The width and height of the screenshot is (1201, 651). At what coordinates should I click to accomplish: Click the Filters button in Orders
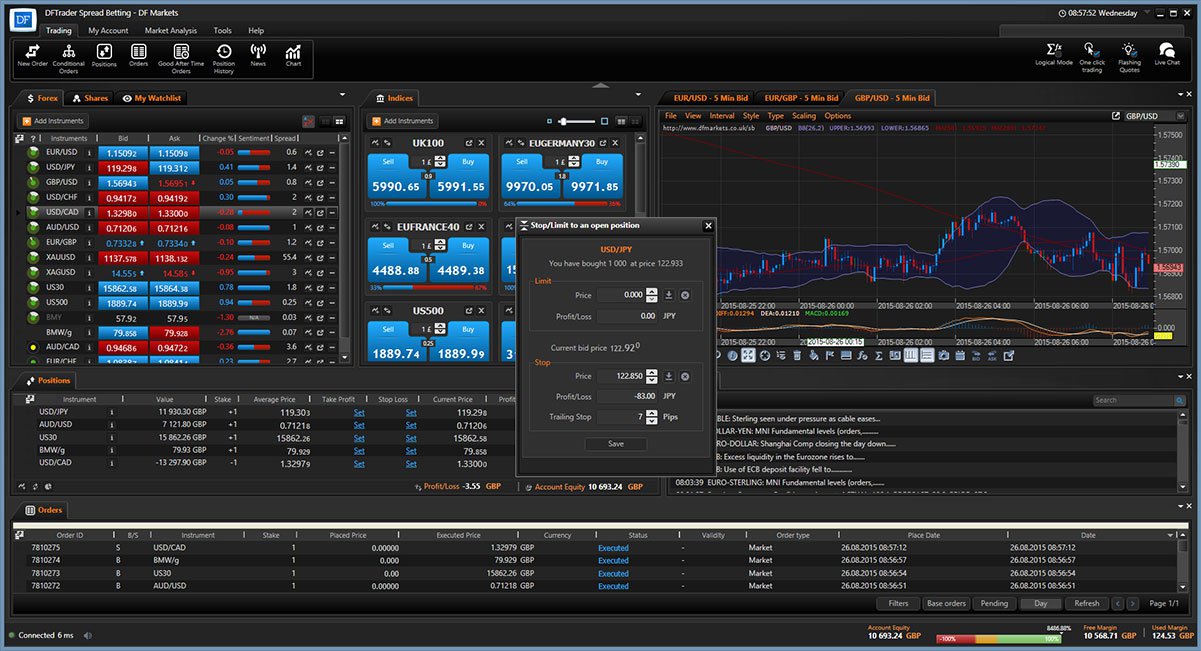[898, 604]
